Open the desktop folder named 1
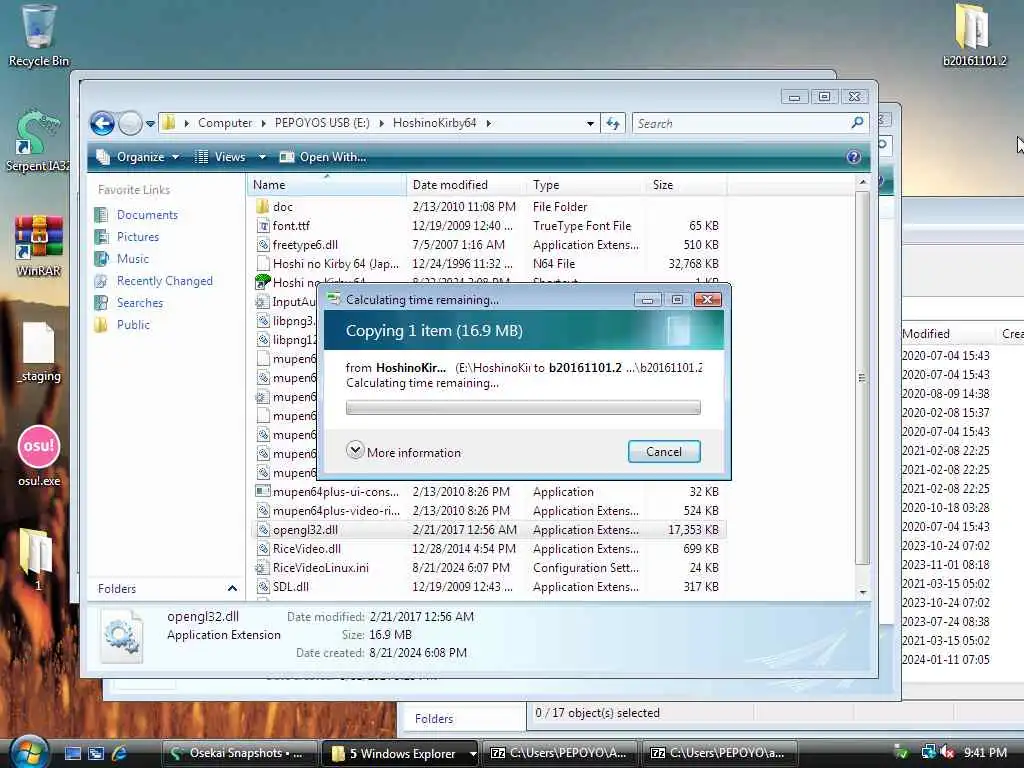The width and height of the screenshot is (1024, 768). click(x=37, y=560)
